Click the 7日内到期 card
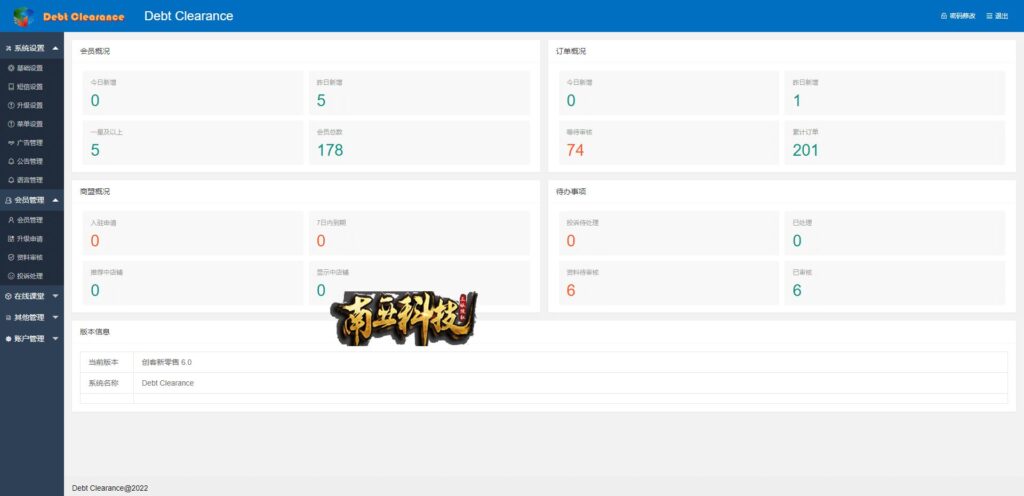Viewport: 1024px width, 496px height. pyautogui.click(x=419, y=233)
